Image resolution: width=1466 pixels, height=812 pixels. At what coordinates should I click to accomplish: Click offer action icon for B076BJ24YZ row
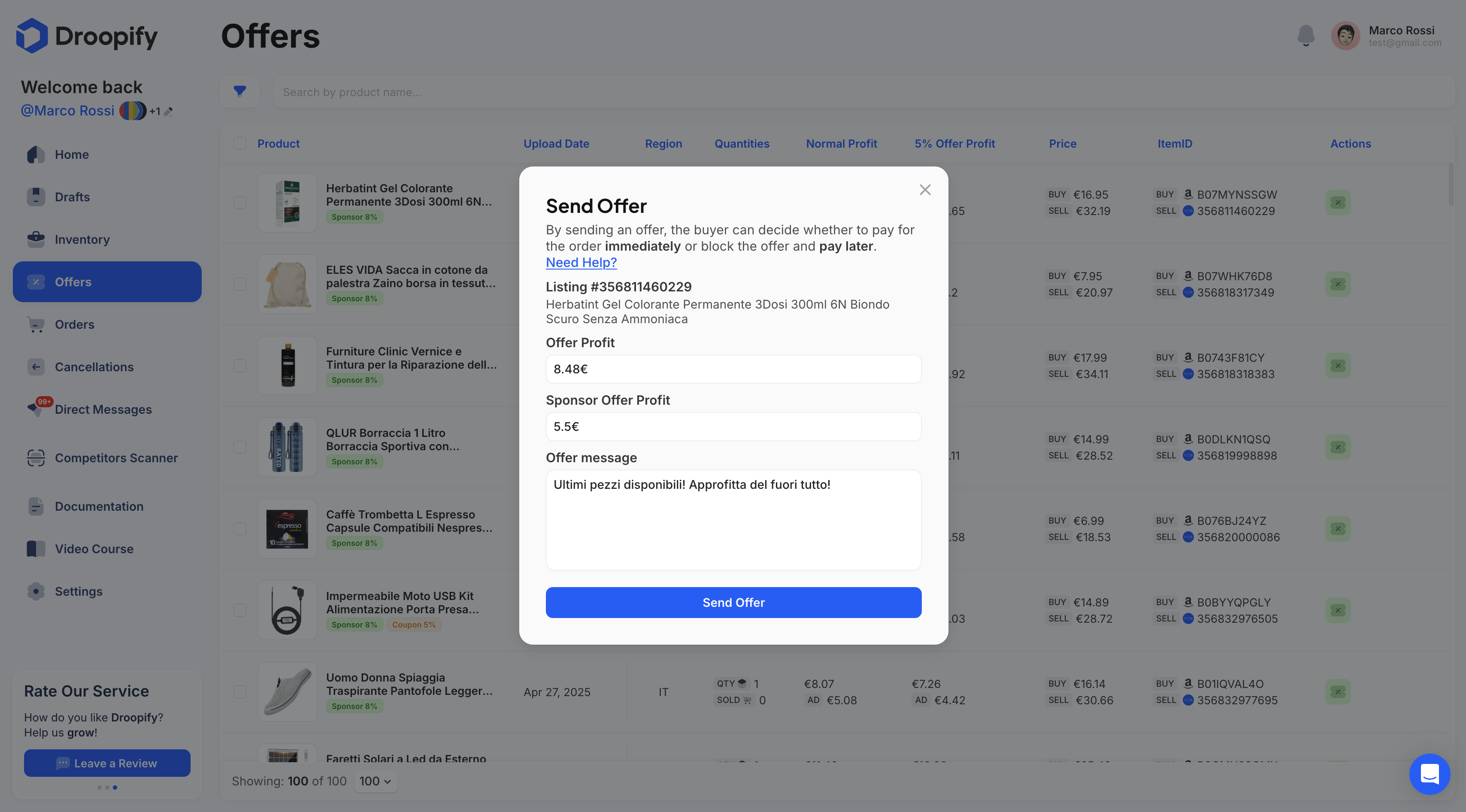(1338, 529)
